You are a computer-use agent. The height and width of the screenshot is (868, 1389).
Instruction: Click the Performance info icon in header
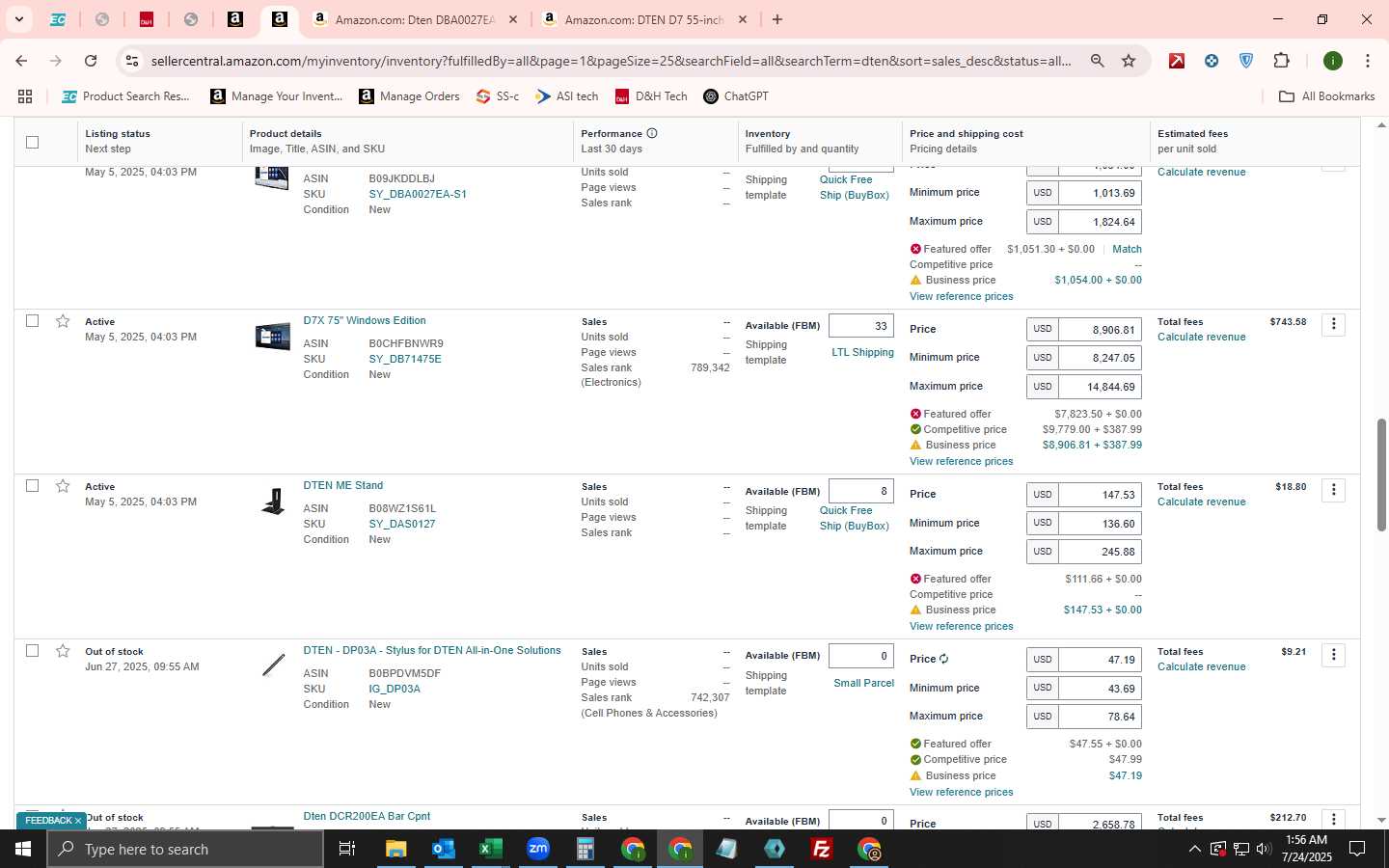(x=652, y=133)
